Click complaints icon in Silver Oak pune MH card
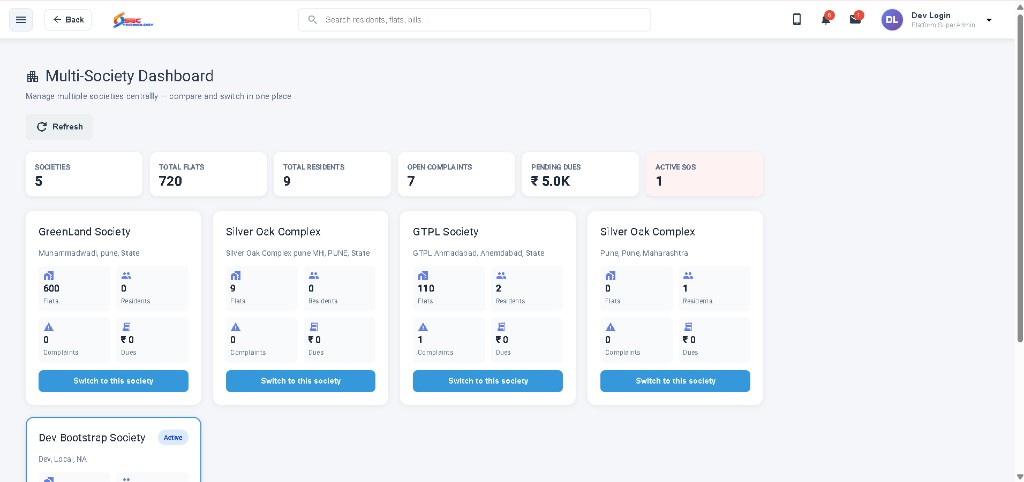 [x=236, y=327]
